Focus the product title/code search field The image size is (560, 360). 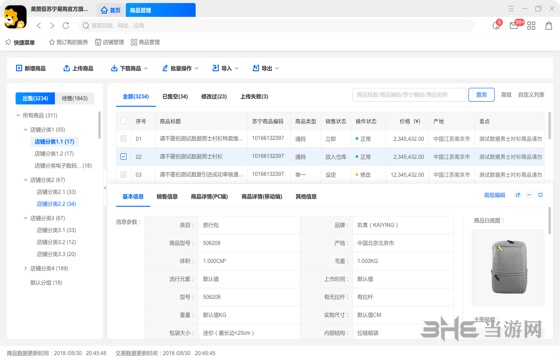(409, 95)
